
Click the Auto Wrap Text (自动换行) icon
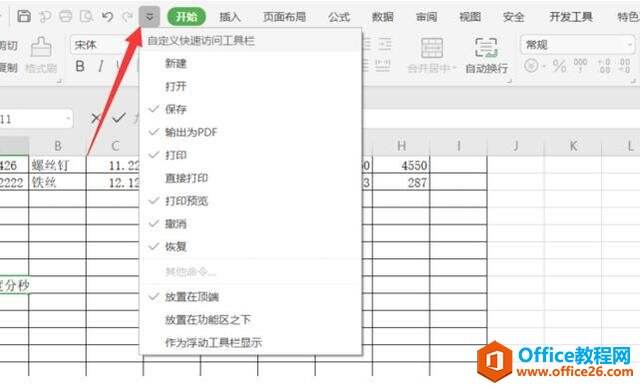tap(486, 47)
